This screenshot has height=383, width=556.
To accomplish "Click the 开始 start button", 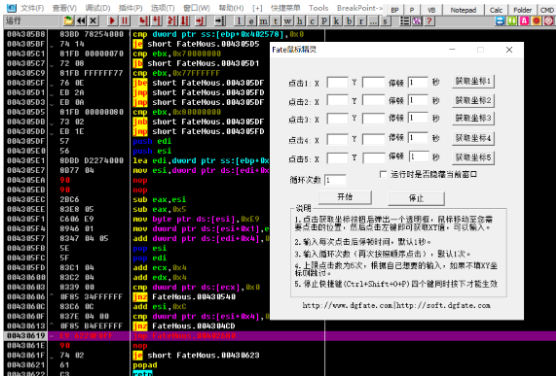I will click(x=345, y=197).
